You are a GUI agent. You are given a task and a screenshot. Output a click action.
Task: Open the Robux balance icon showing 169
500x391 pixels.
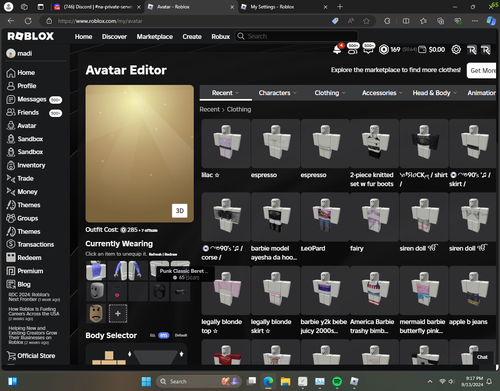tap(384, 50)
